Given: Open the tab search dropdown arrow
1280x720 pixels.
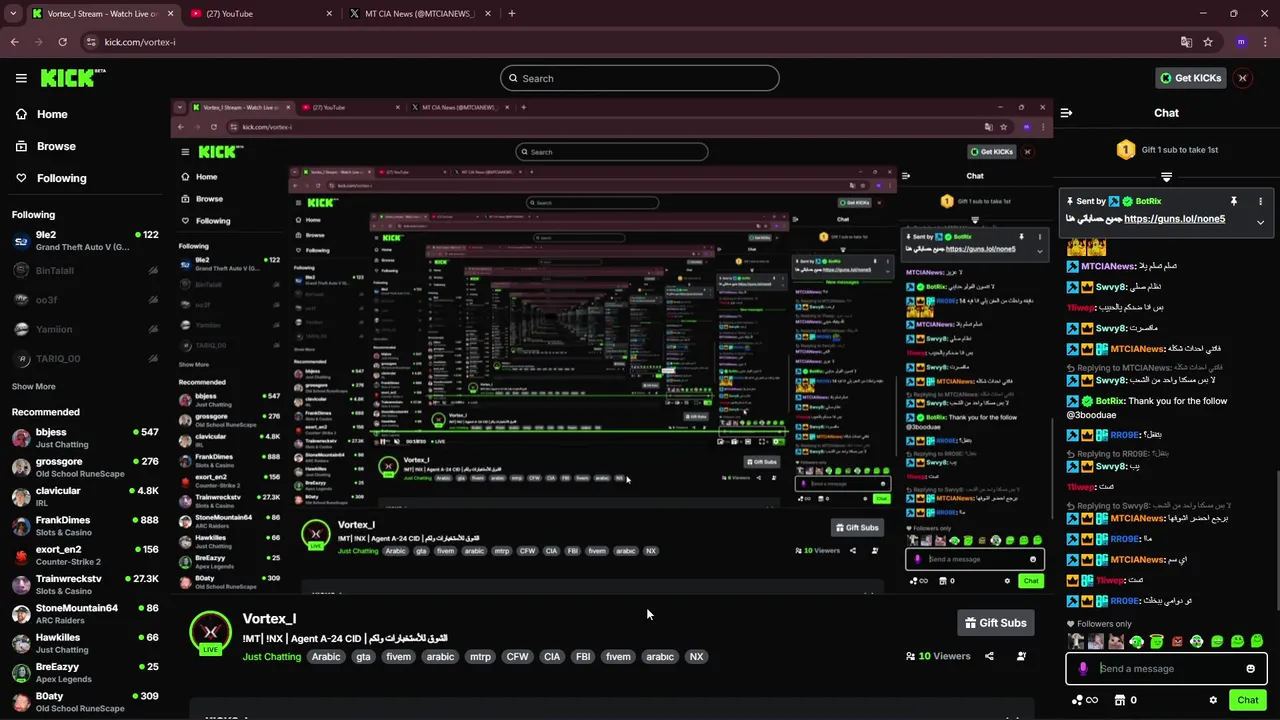Looking at the screenshot, I should [13, 13].
